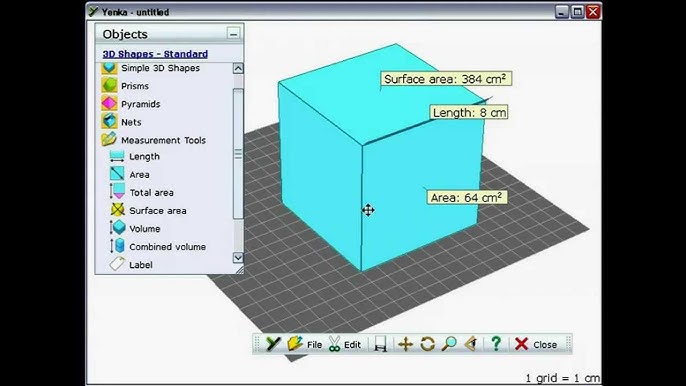Pick the Combined volume tool icon
The width and height of the screenshot is (686, 386).
click(117, 246)
